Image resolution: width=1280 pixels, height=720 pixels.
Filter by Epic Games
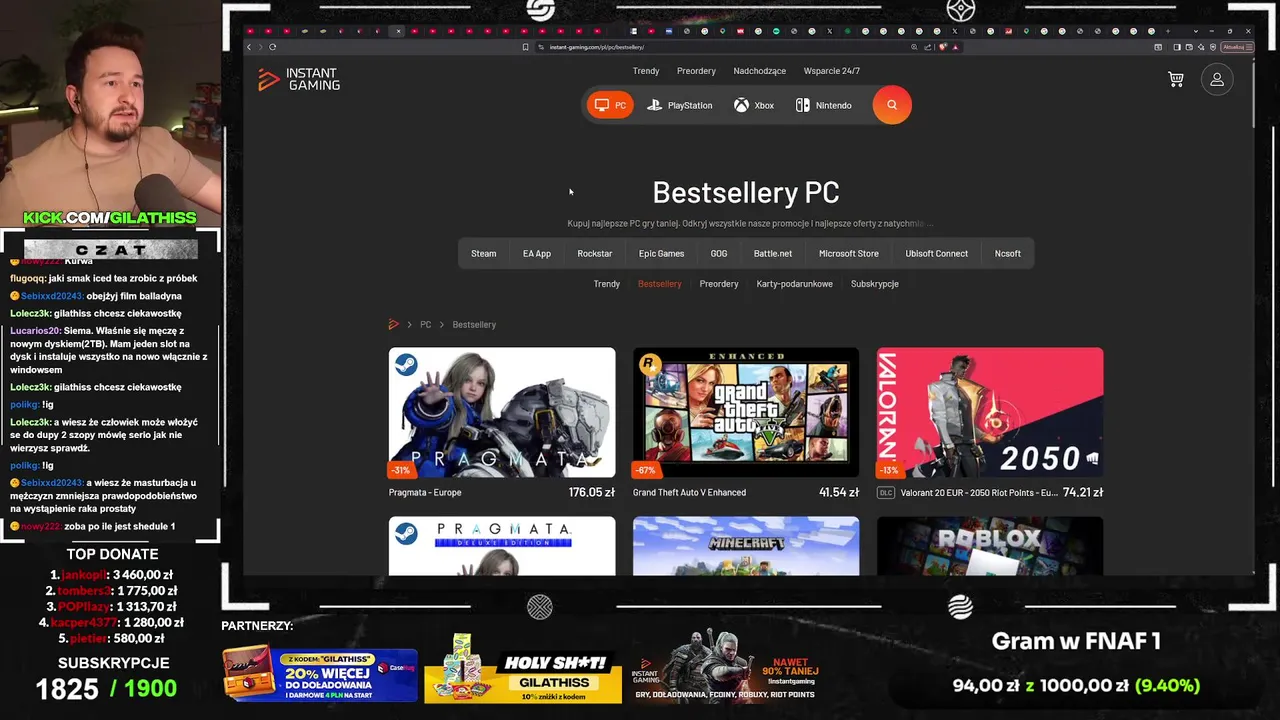pyautogui.click(x=662, y=254)
